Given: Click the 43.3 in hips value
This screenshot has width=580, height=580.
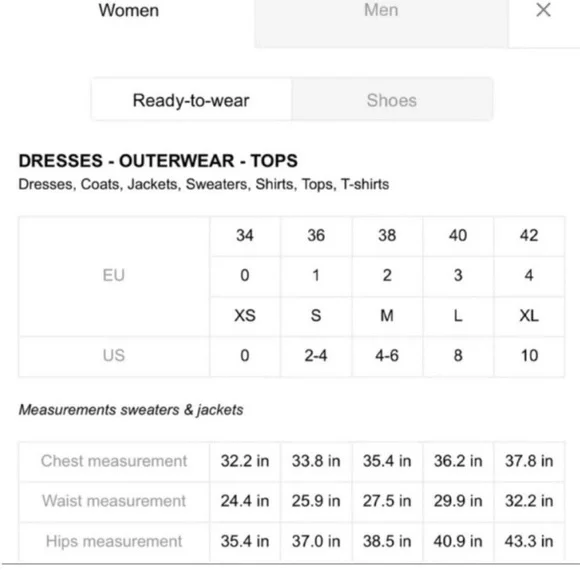Looking at the screenshot, I should (529, 541).
